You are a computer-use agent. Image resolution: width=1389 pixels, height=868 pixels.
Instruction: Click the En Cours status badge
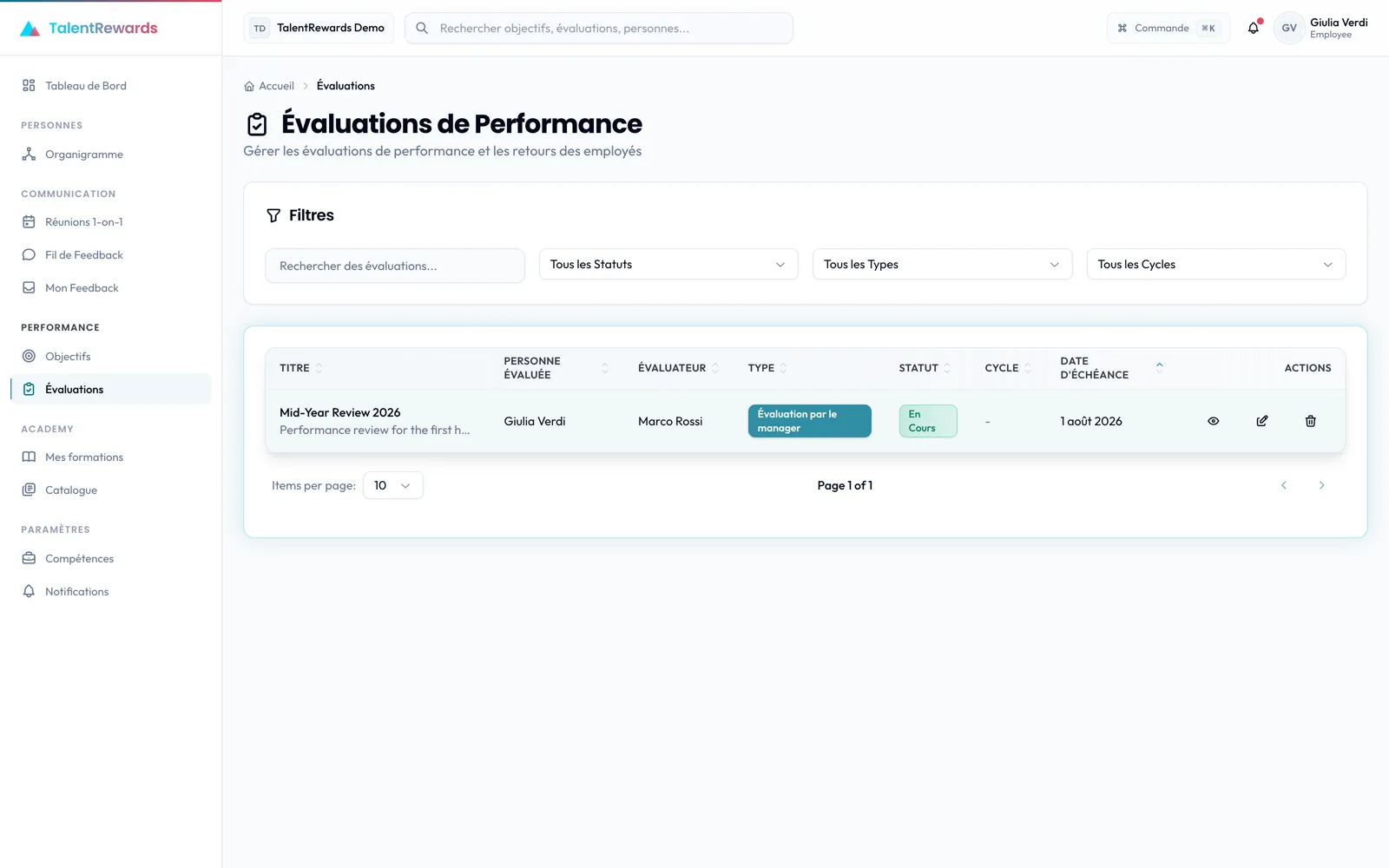pyautogui.click(x=927, y=421)
